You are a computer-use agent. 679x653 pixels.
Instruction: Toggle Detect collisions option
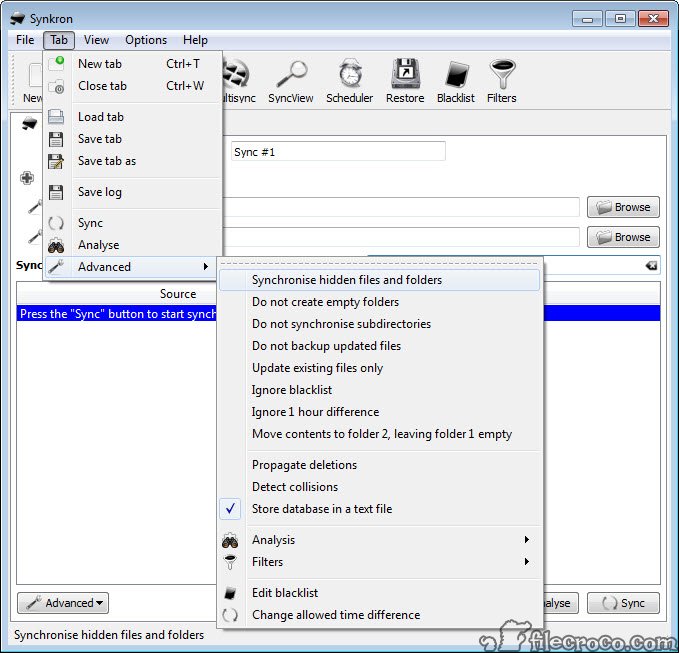point(379,487)
